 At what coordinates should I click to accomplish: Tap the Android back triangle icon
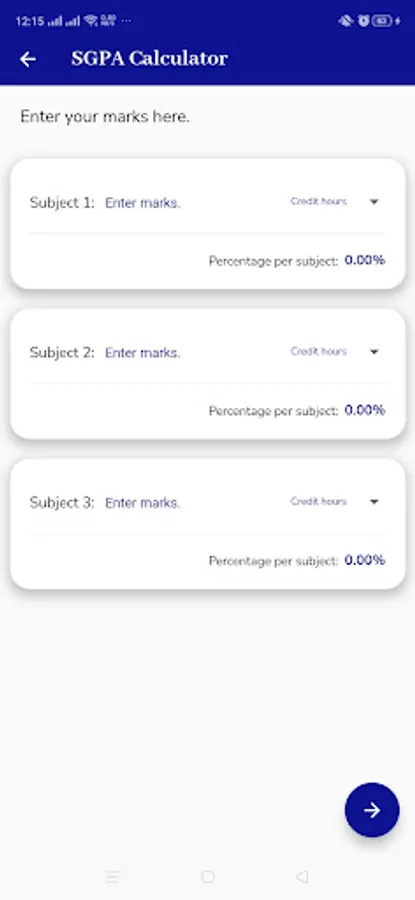(x=302, y=876)
